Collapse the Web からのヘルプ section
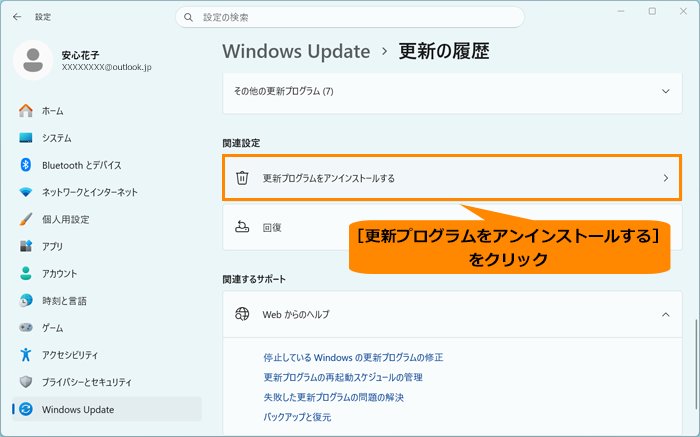700x437 pixels. point(665,315)
